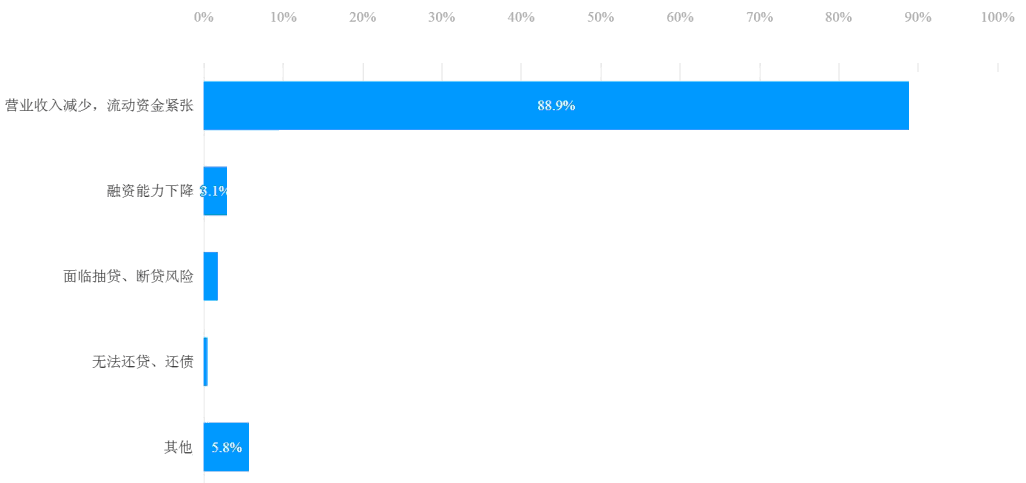Select the 90% axis tick label

point(918,18)
